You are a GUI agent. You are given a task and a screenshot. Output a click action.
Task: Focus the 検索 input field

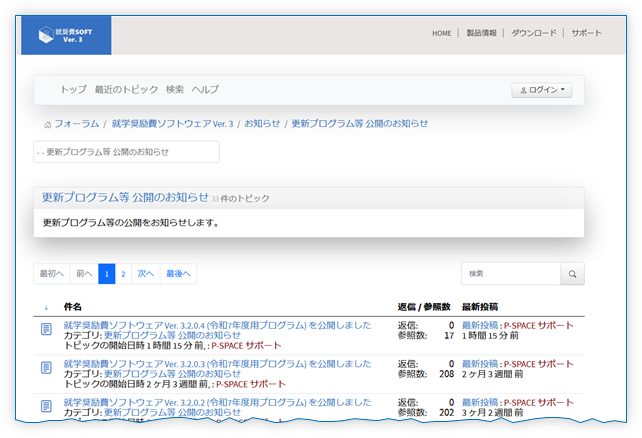pyautogui.click(x=511, y=274)
